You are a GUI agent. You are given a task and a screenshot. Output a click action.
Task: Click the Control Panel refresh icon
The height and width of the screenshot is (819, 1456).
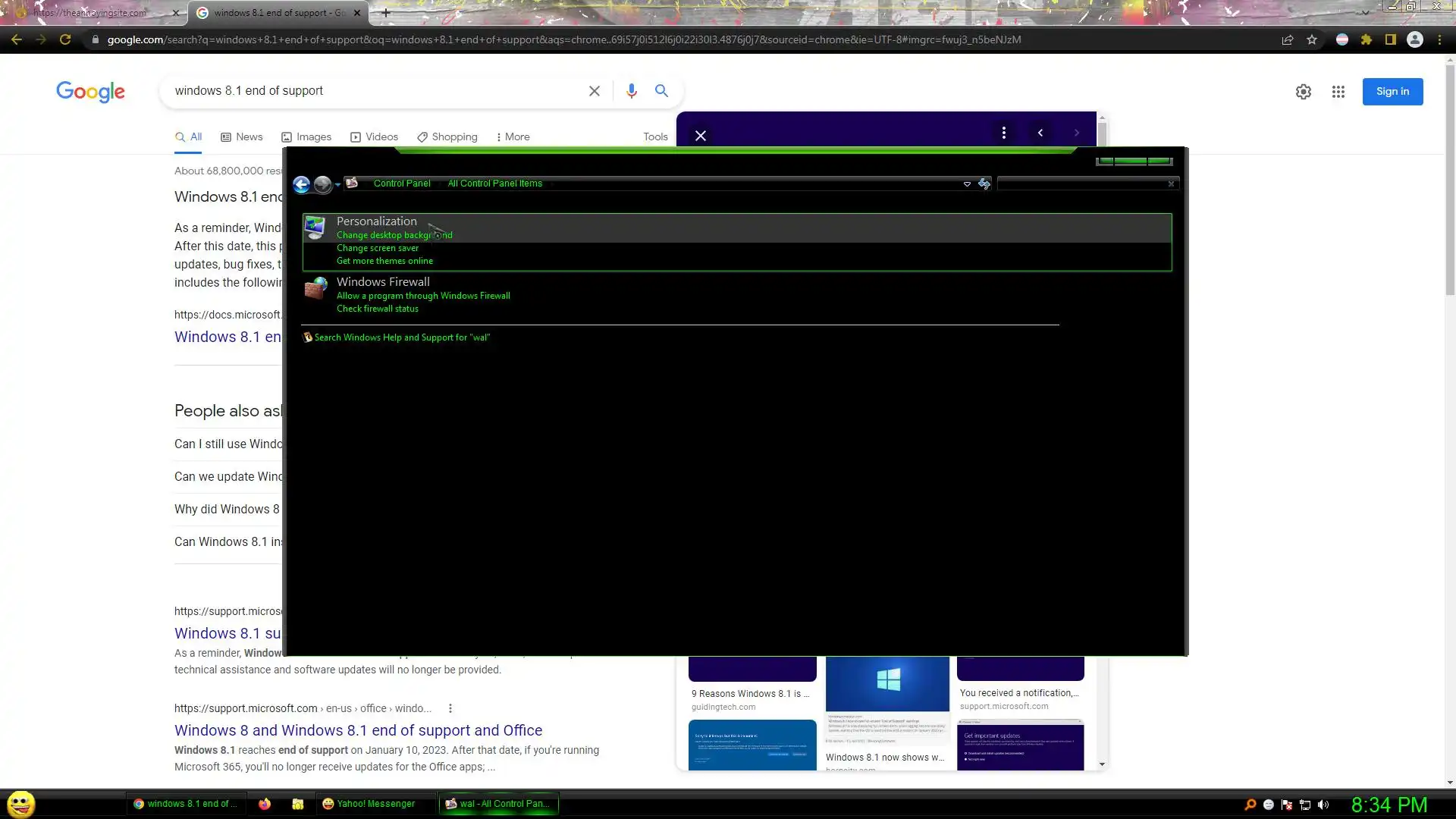984,184
